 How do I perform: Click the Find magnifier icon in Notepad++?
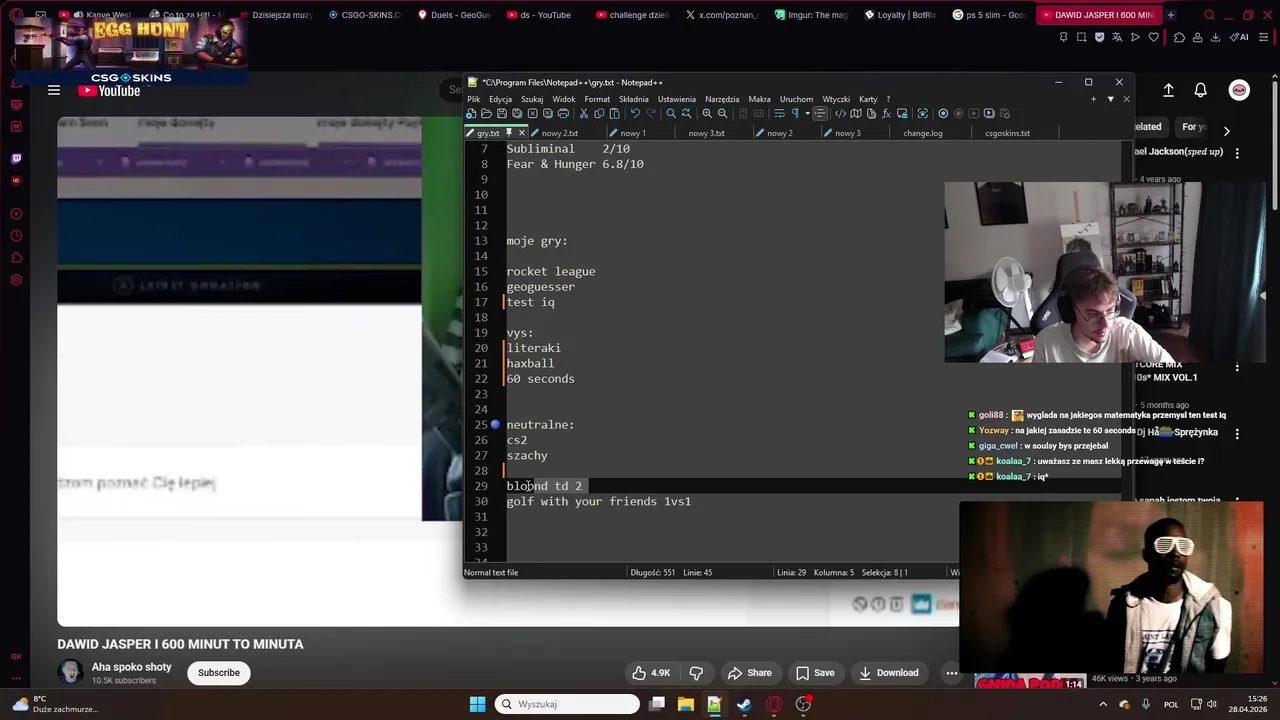pos(671,113)
